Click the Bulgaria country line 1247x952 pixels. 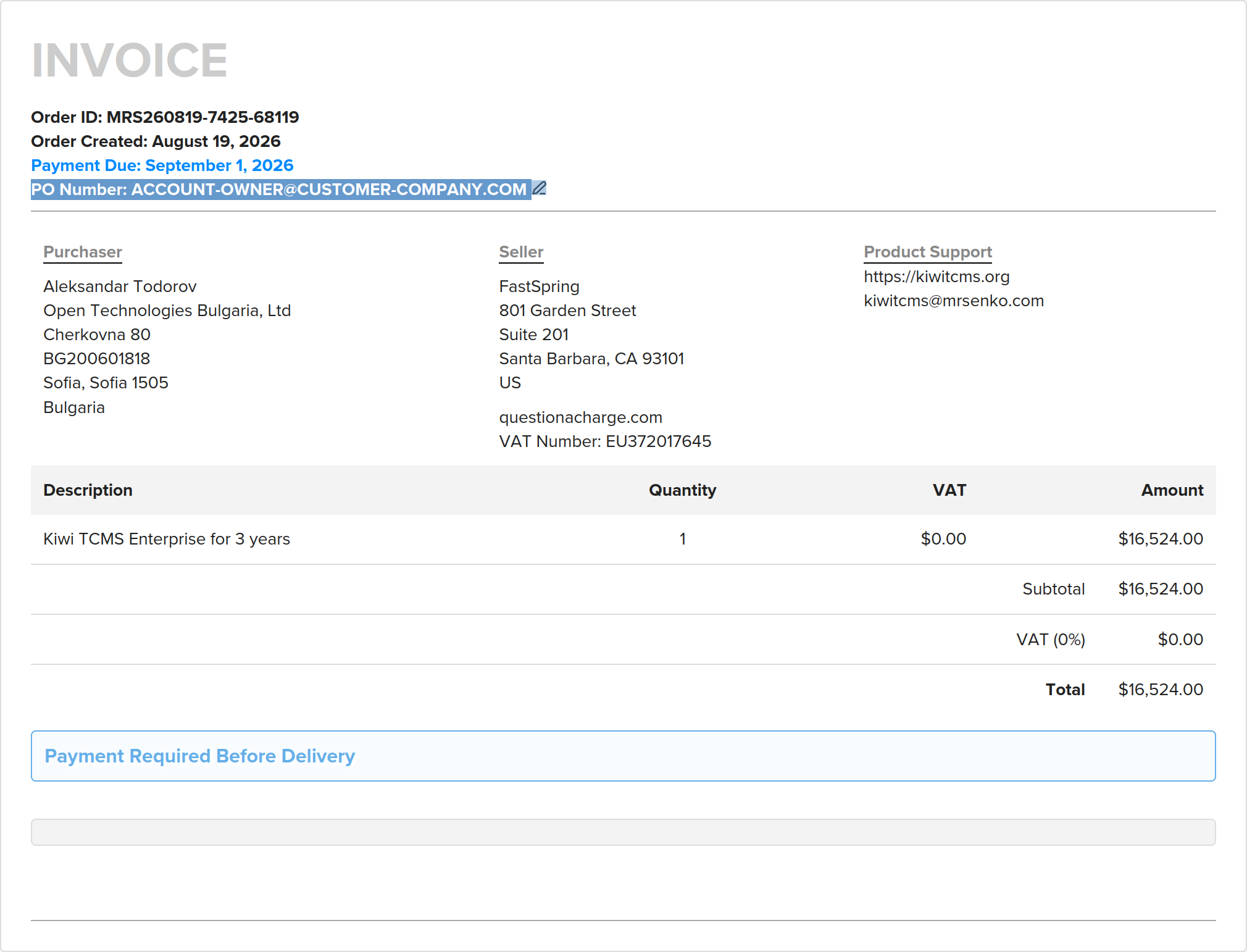tap(74, 407)
